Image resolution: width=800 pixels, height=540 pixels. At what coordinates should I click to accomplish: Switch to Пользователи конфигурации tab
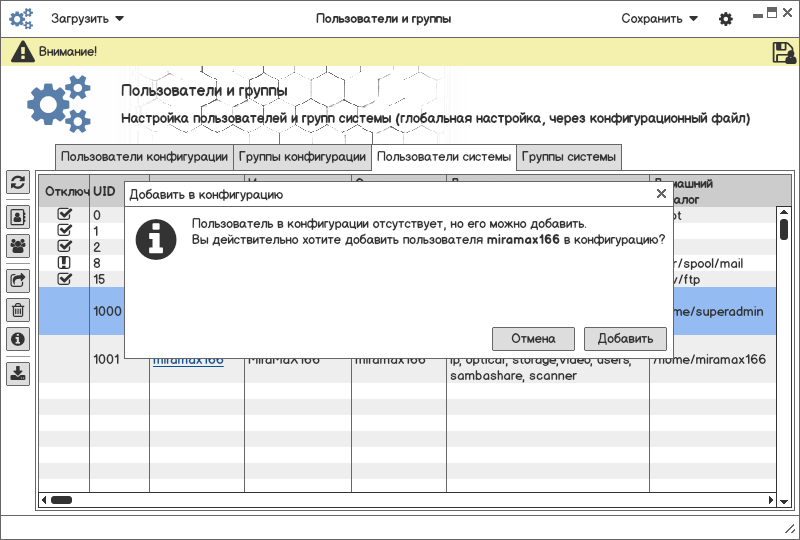tap(144, 157)
